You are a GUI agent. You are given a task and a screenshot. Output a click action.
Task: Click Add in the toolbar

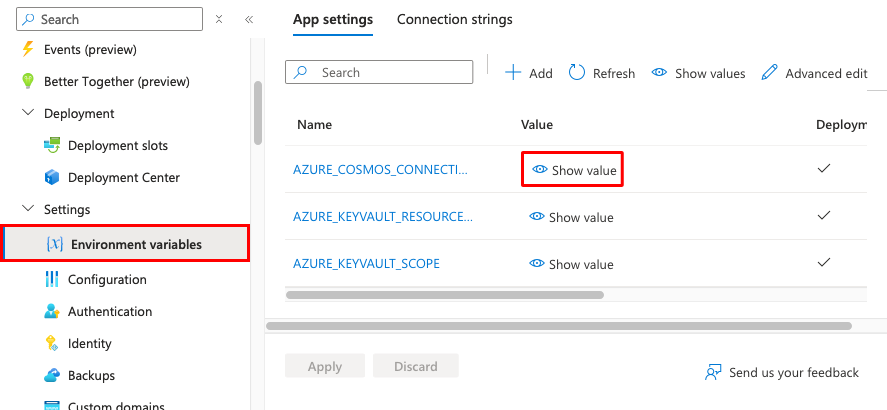pyautogui.click(x=529, y=73)
